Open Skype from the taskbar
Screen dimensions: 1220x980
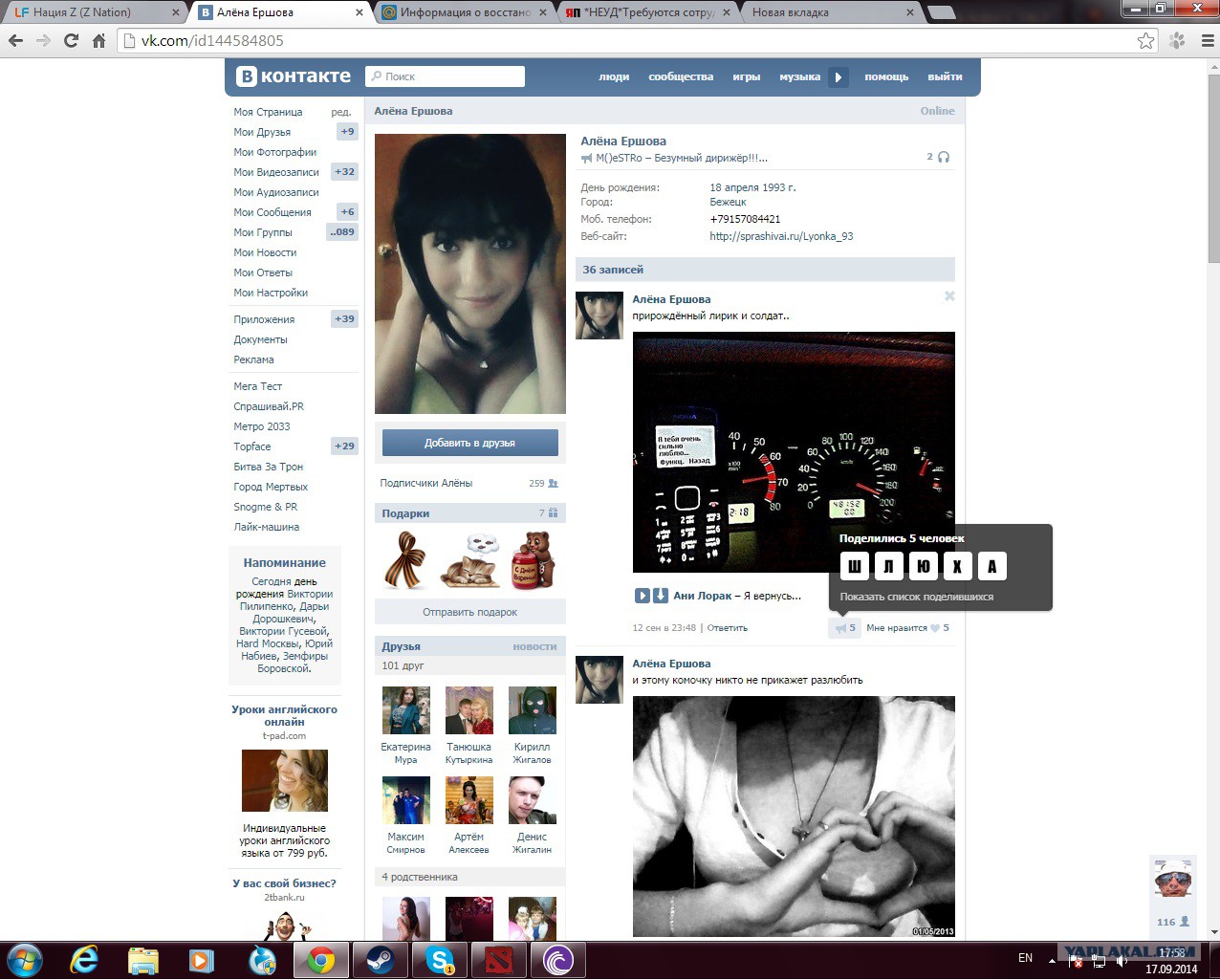pyautogui.click(x=439, y=960)
